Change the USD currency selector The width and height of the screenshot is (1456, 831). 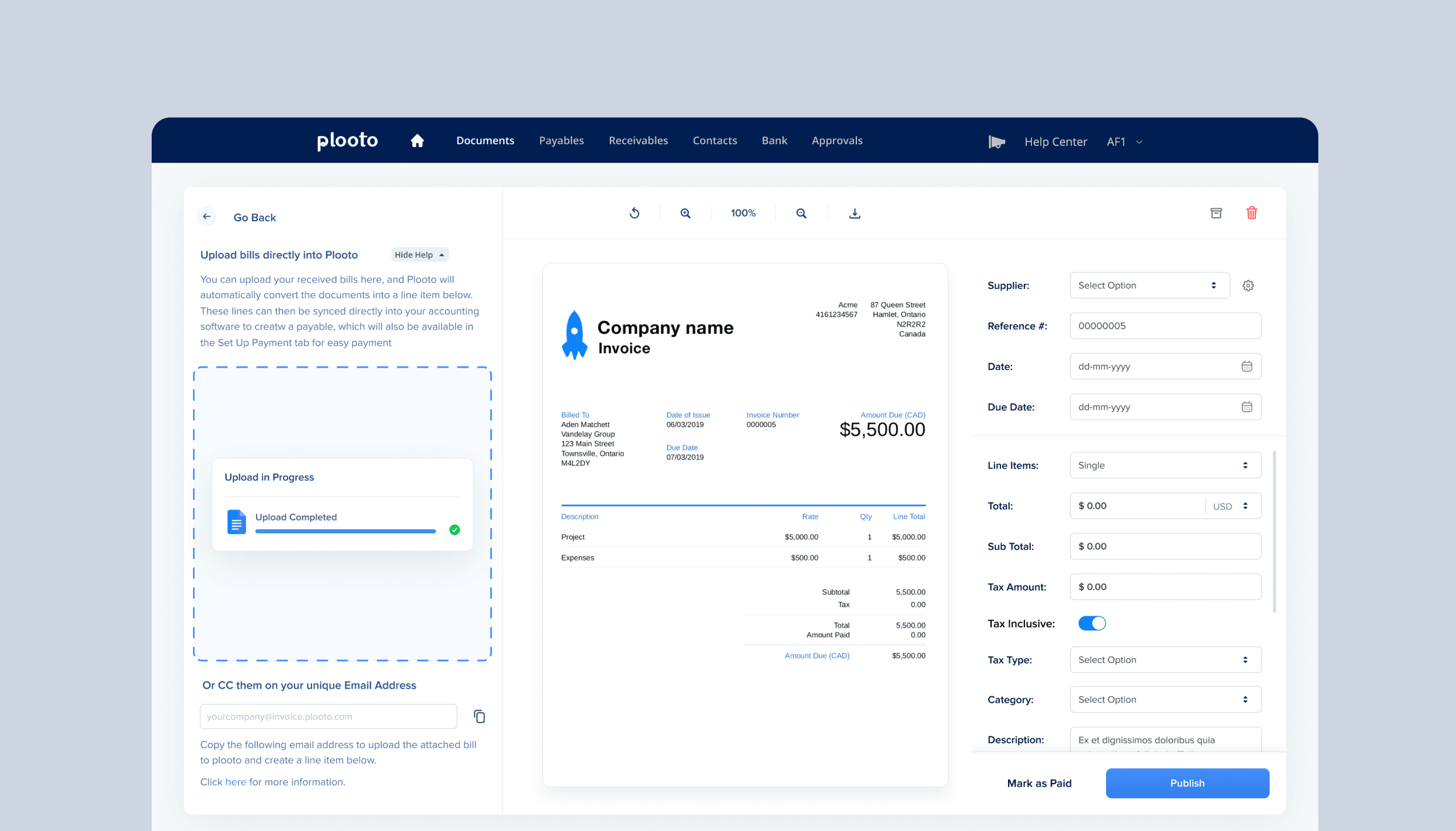tap(1231, 506)
